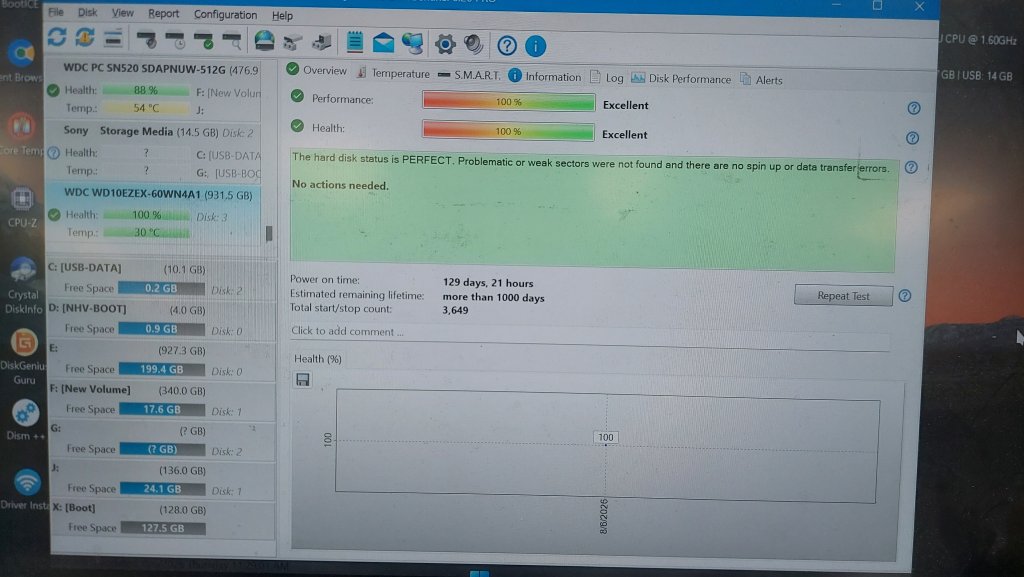Open the View menu
The height and width of the screenshot is (577, 1024).
click(122, 13)
